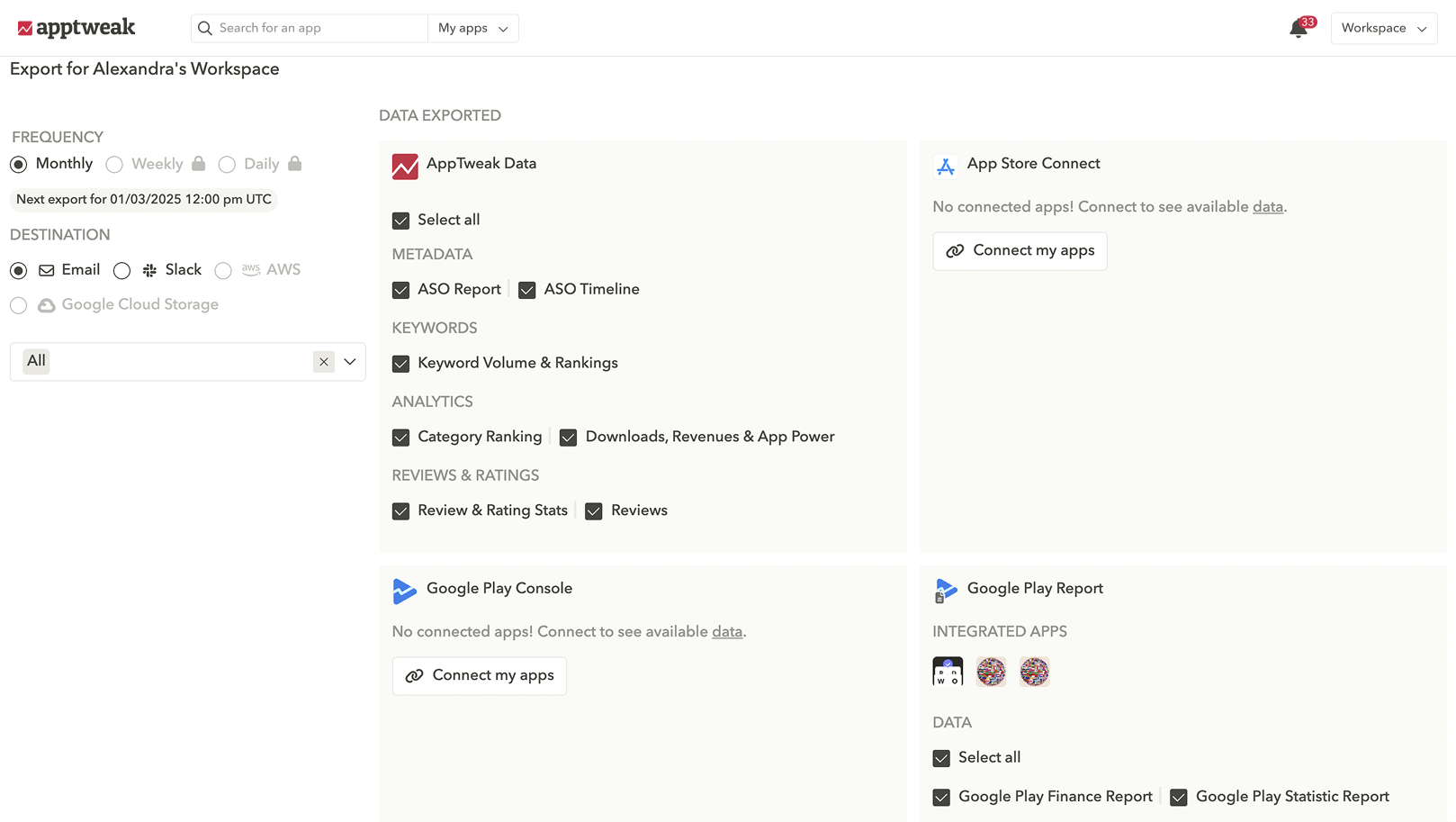
Task: Click the data link under Google Play Console
Action: pos(726,631)
